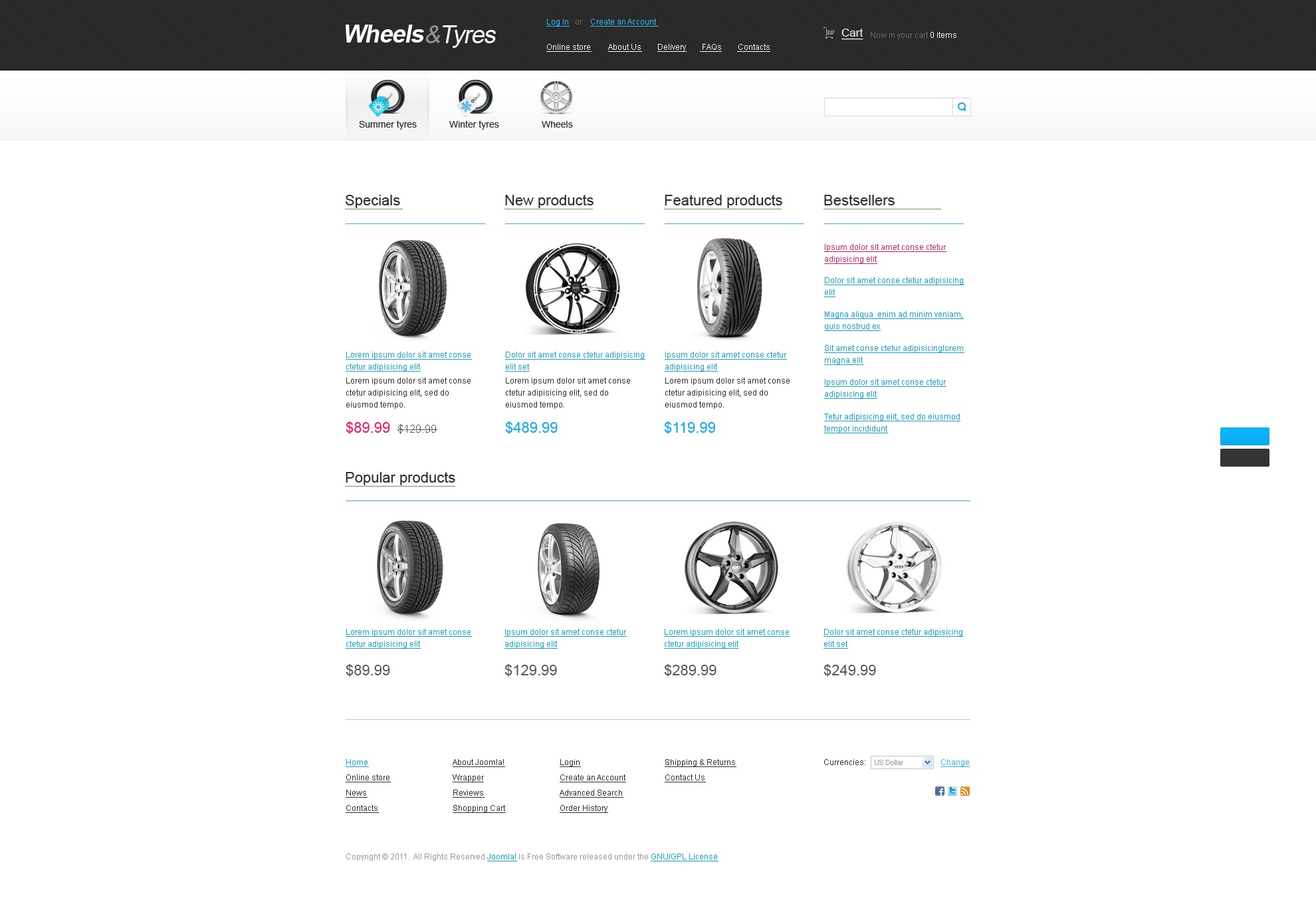Click the Create an Account header link
Screen dimensions: 1316x908
(623, 22)
